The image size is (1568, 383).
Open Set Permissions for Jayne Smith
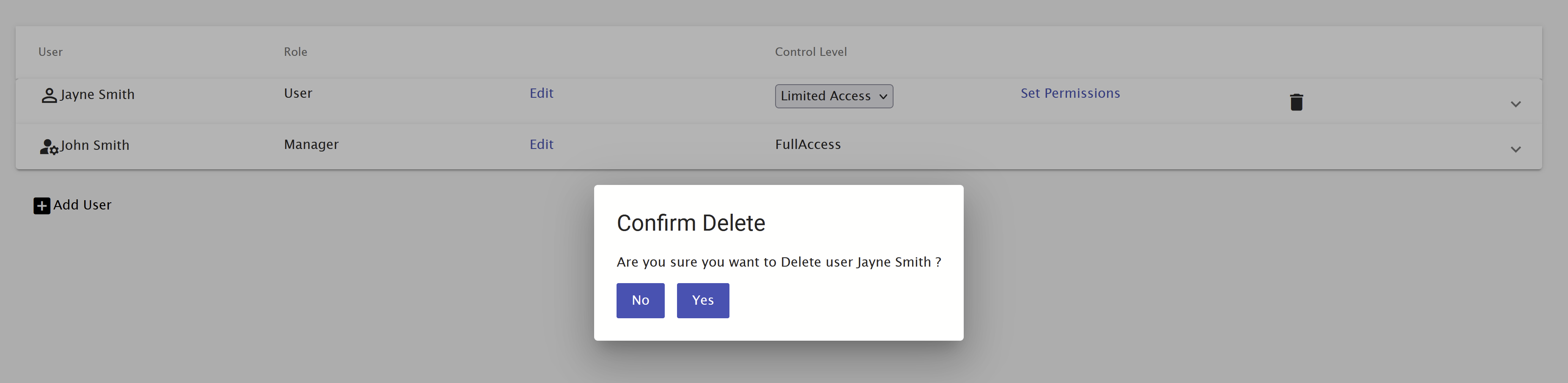pyautogui.click(x=1070, y=93)
